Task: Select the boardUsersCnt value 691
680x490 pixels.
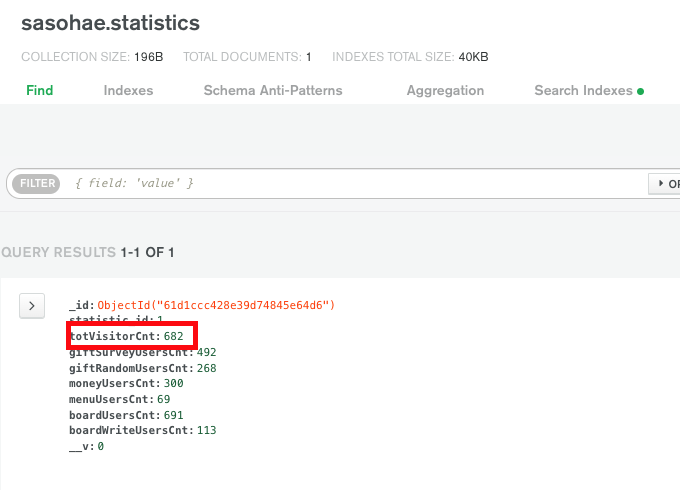Action: click(173, 415)
